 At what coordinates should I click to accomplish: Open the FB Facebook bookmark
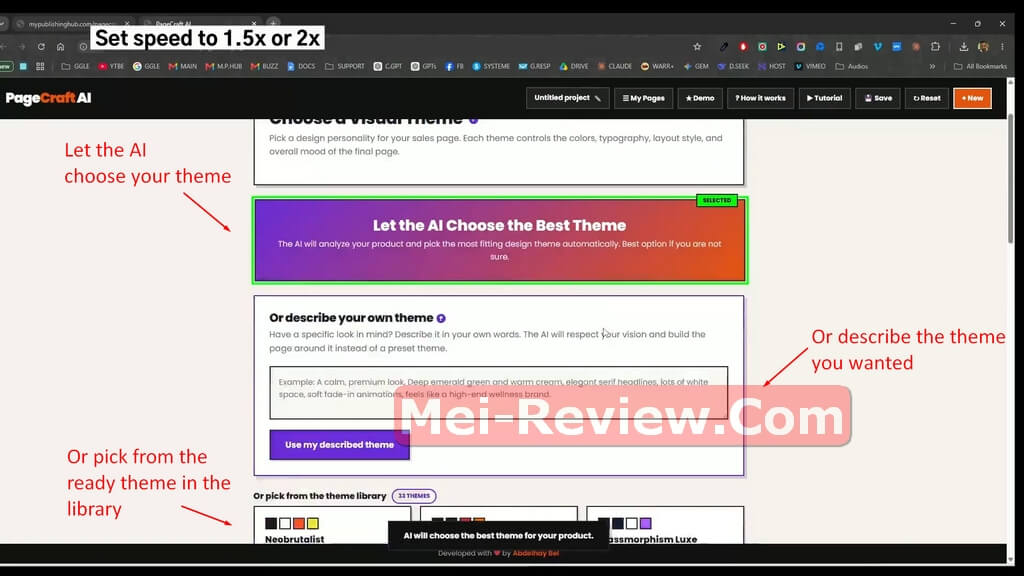455,66
